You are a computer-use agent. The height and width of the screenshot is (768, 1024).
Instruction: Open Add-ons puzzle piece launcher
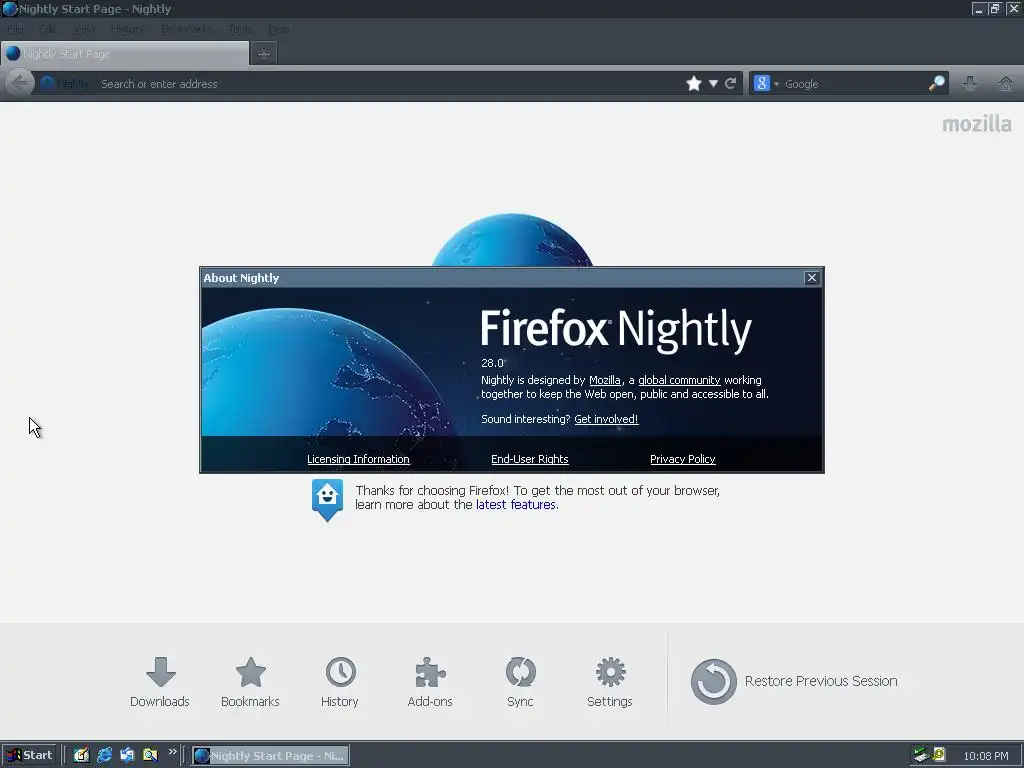(x=430, y=682)
